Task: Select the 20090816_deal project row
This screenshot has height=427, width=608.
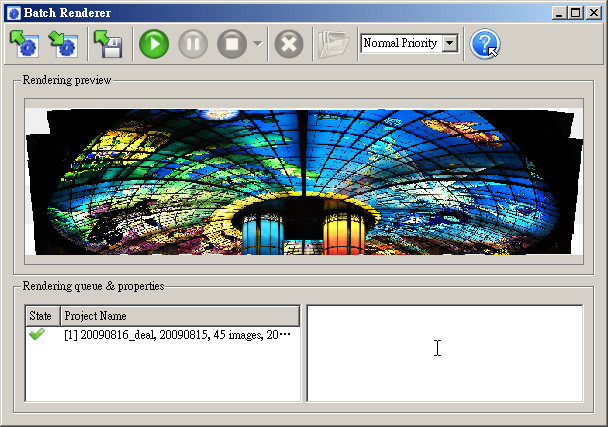Action: click(x=162, y=335)
